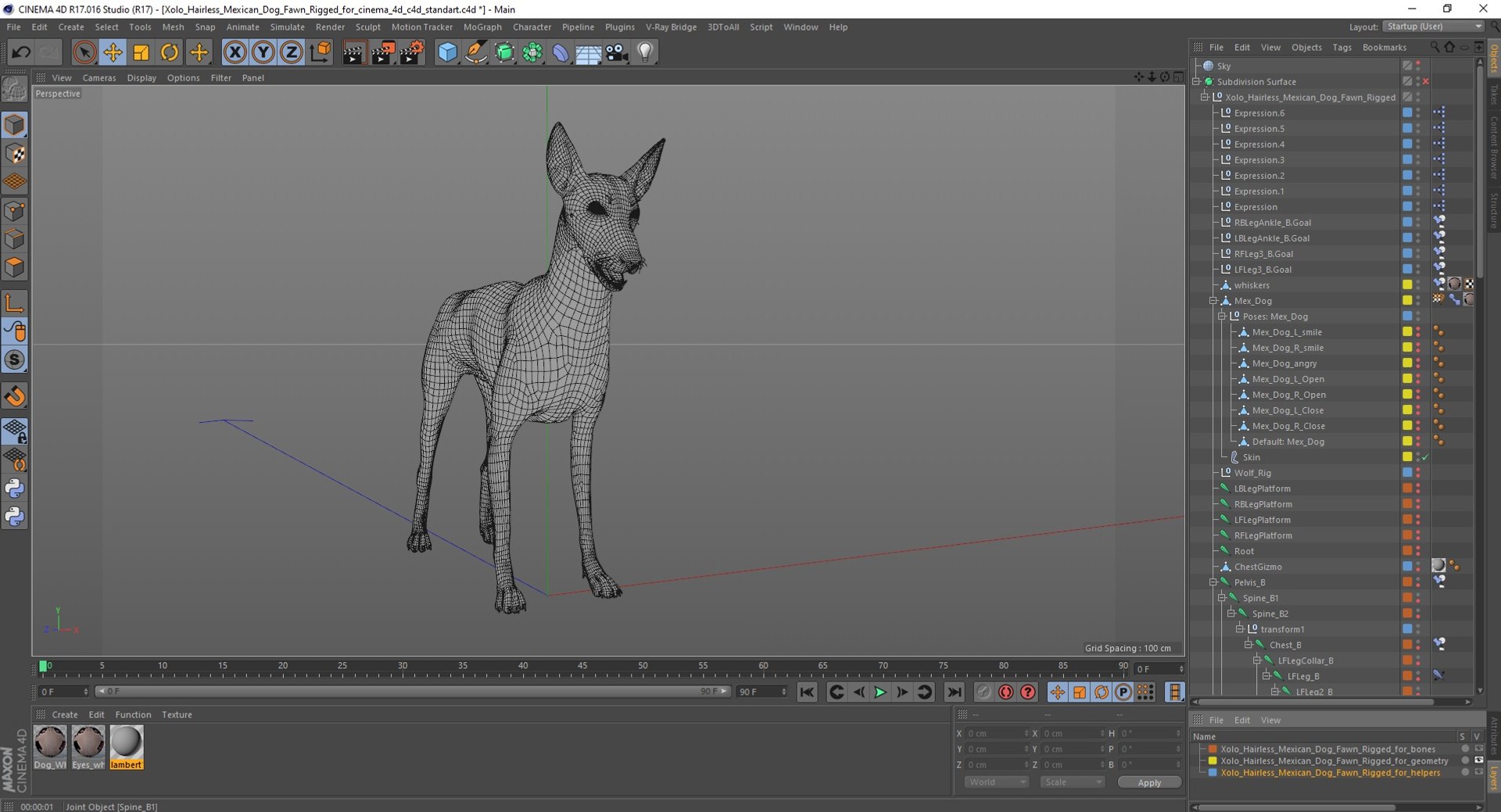This screenshot has height=812, width=1501.
Task: Click the Floor environment icon
Action: point(589,52)
